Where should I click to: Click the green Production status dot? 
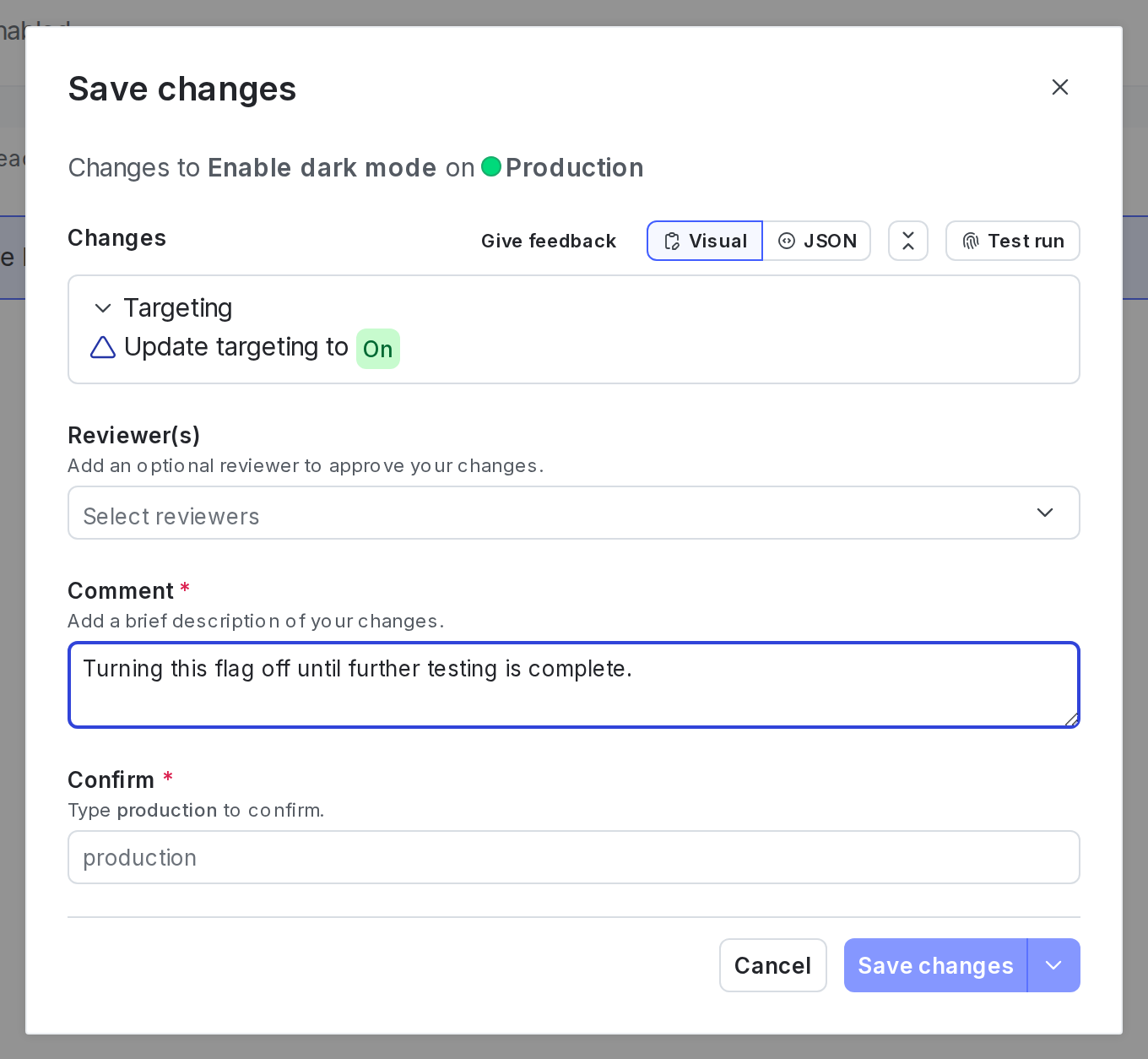point(492,167)
